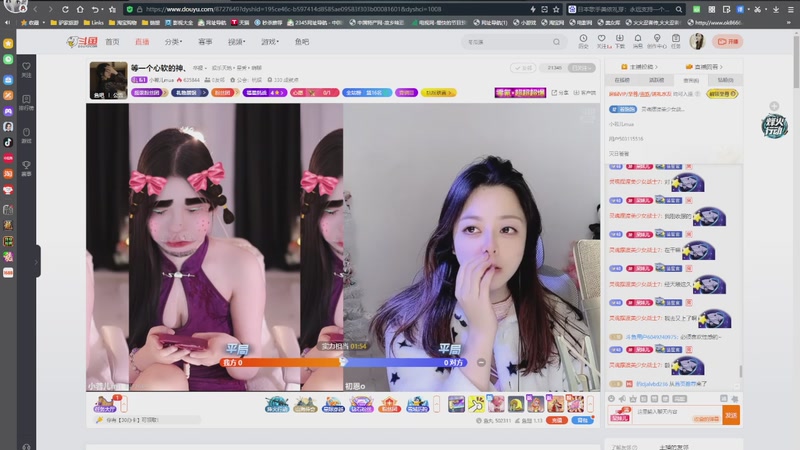Screen dimensions: 800x450
Task: Expand the 视频 video dropdown
Action: (236, 42)
